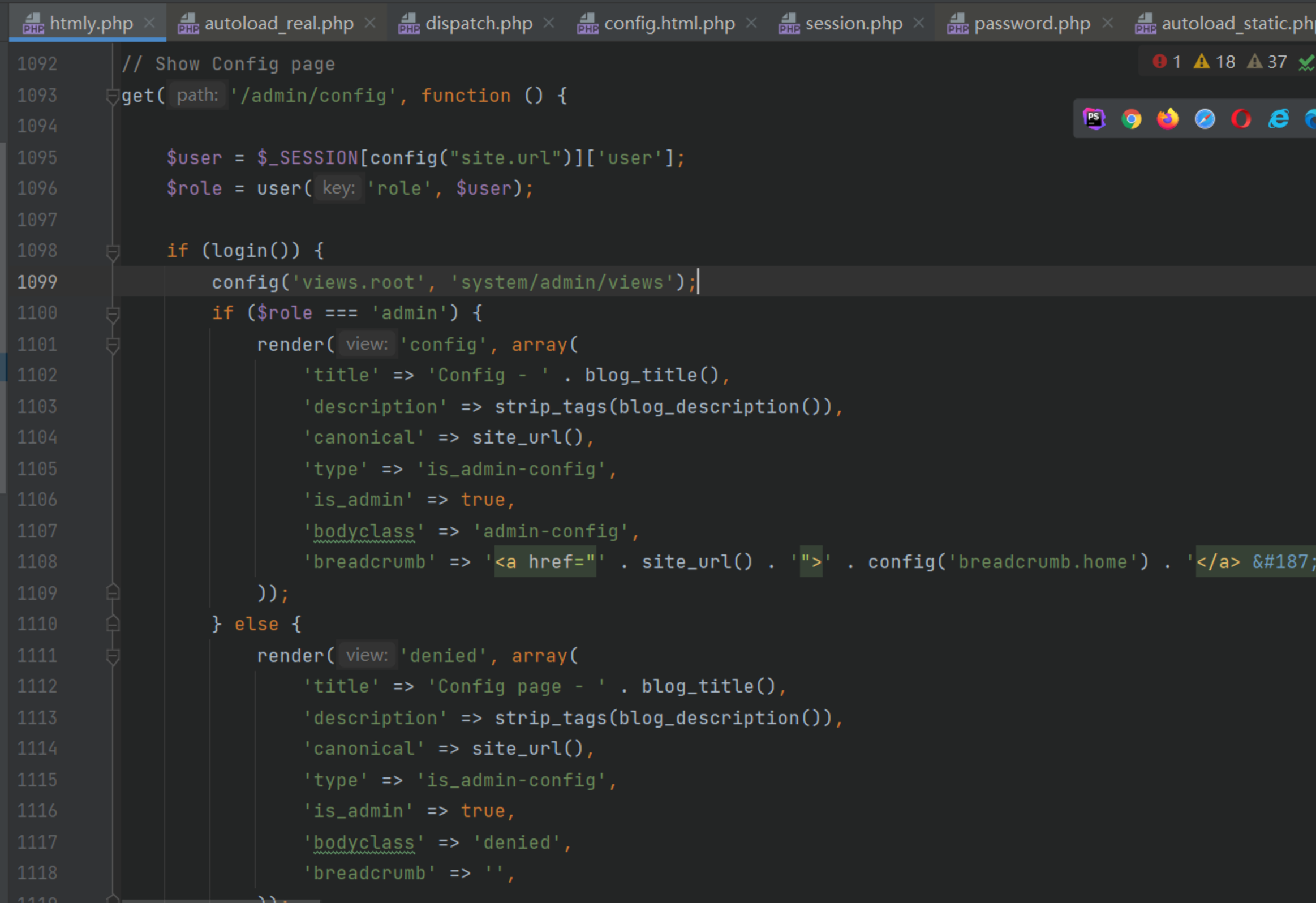Click the red error indicator icon
1316x903 pixels.
(x=1159, y=61)
